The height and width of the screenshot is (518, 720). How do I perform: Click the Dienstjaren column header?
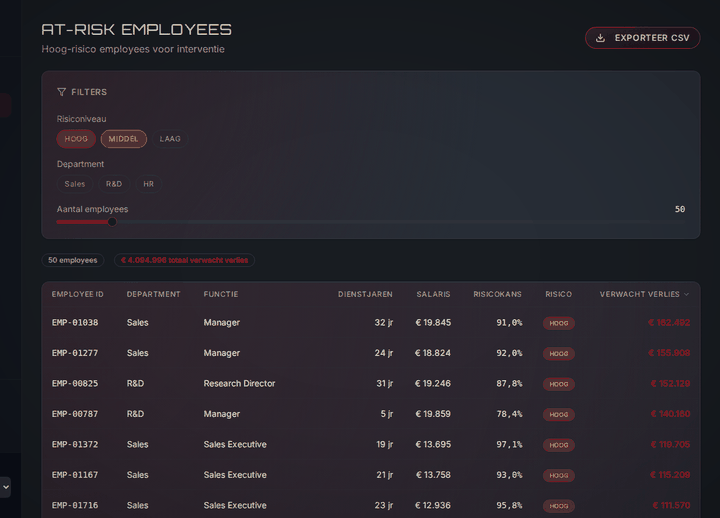(365, 294)
